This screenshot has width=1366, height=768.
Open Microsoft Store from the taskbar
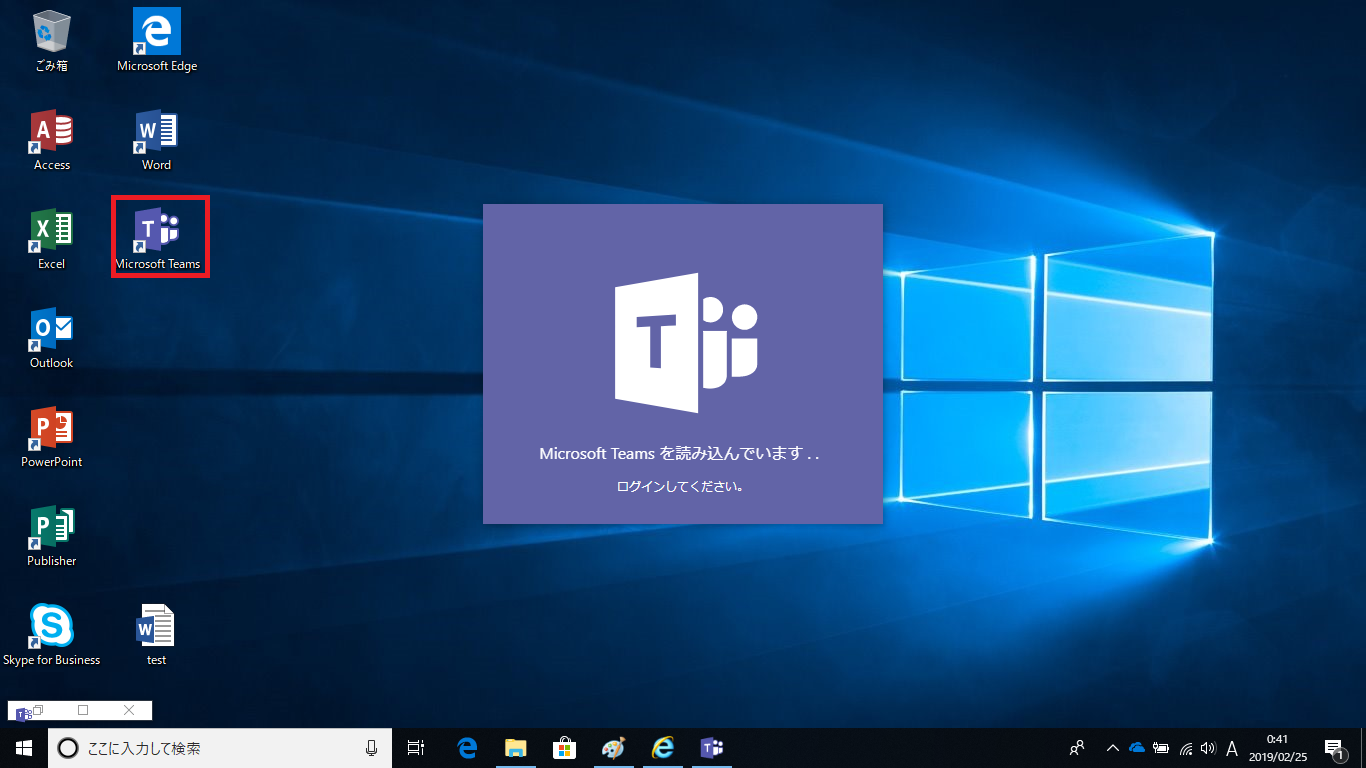click(564, 747)
